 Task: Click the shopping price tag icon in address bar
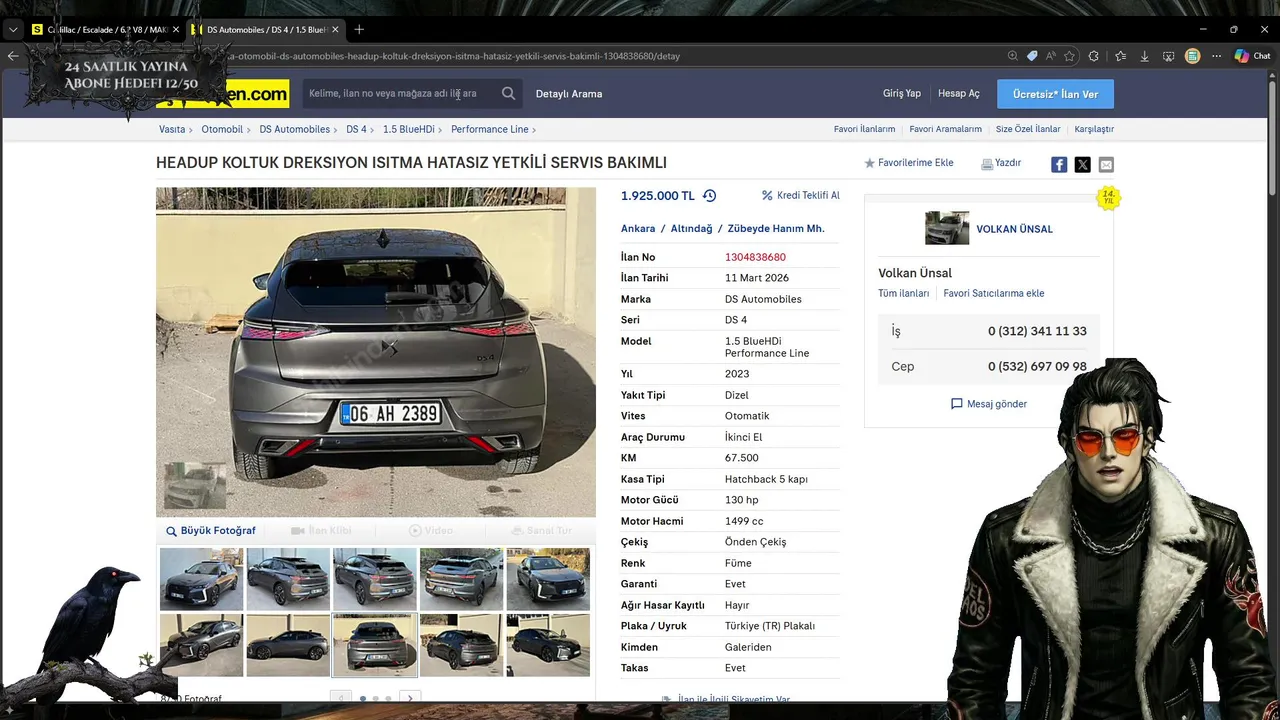[x=1032, y=56]
